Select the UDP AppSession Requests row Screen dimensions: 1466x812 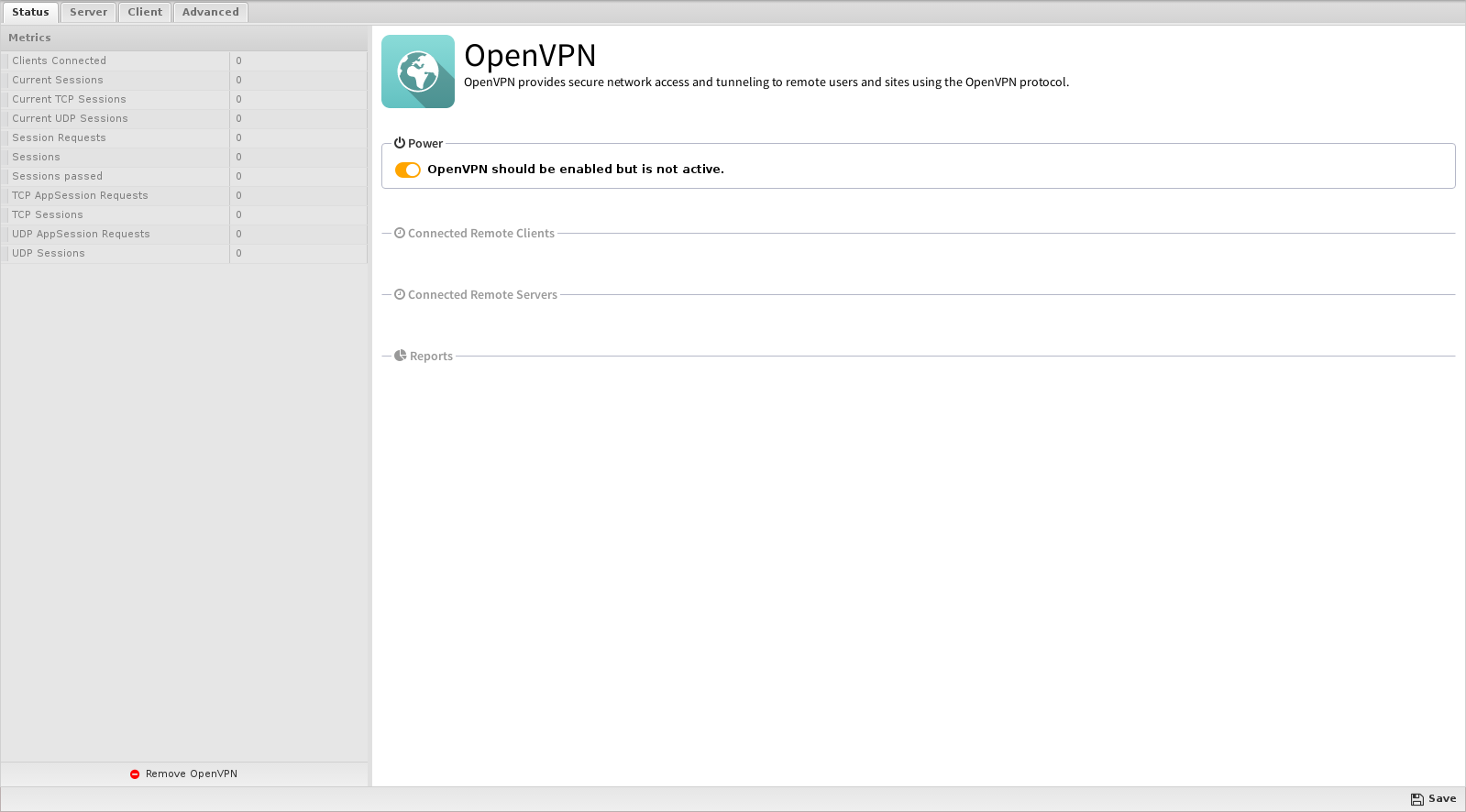point(184,234)
